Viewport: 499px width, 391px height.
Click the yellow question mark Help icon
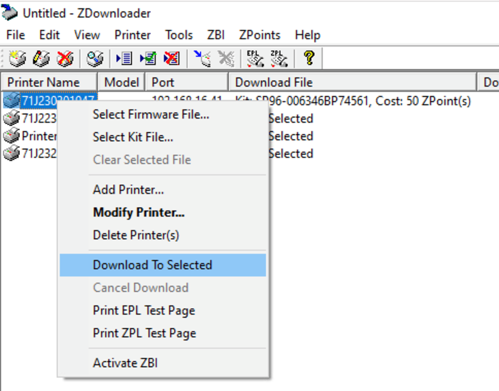click(309, 58)
